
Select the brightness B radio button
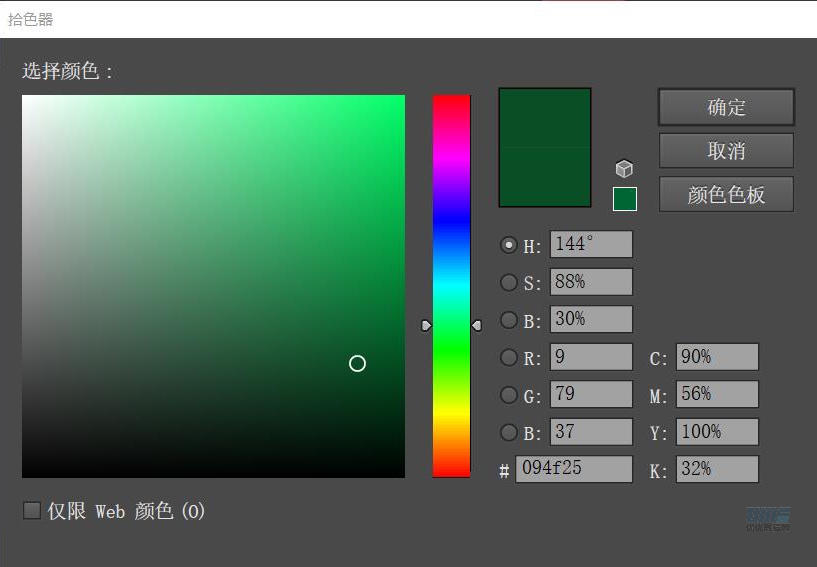click(509, 320)
